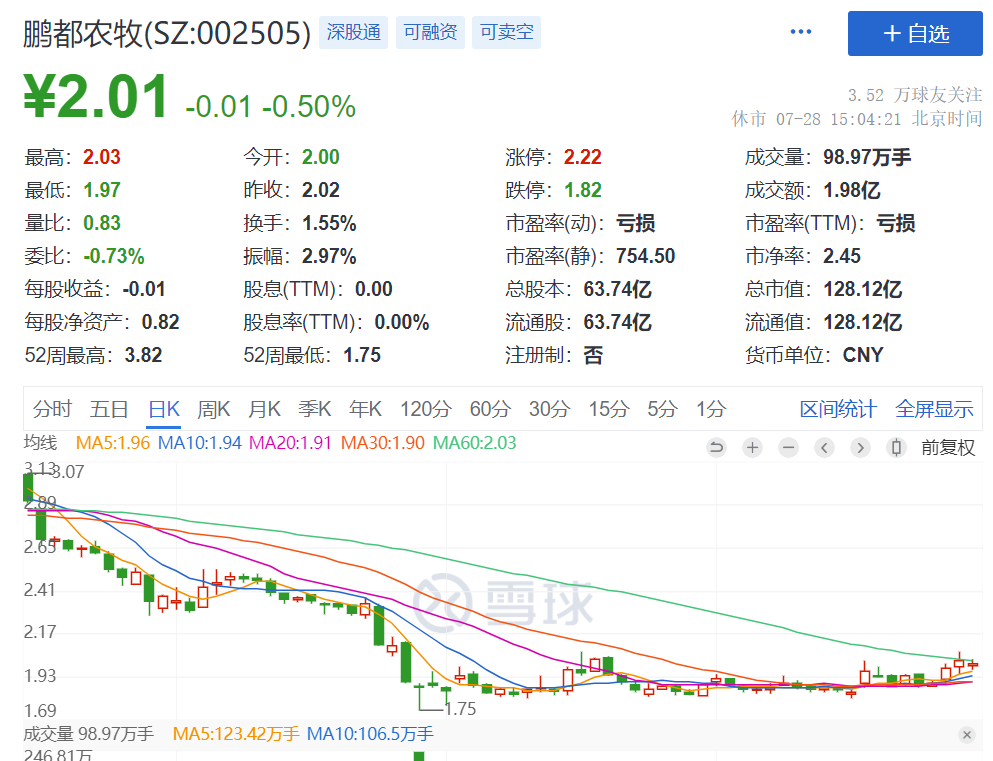Click the 成交量 value 98.97万手 in stats
The image size is (993, 761).
(x=867, y=157)
